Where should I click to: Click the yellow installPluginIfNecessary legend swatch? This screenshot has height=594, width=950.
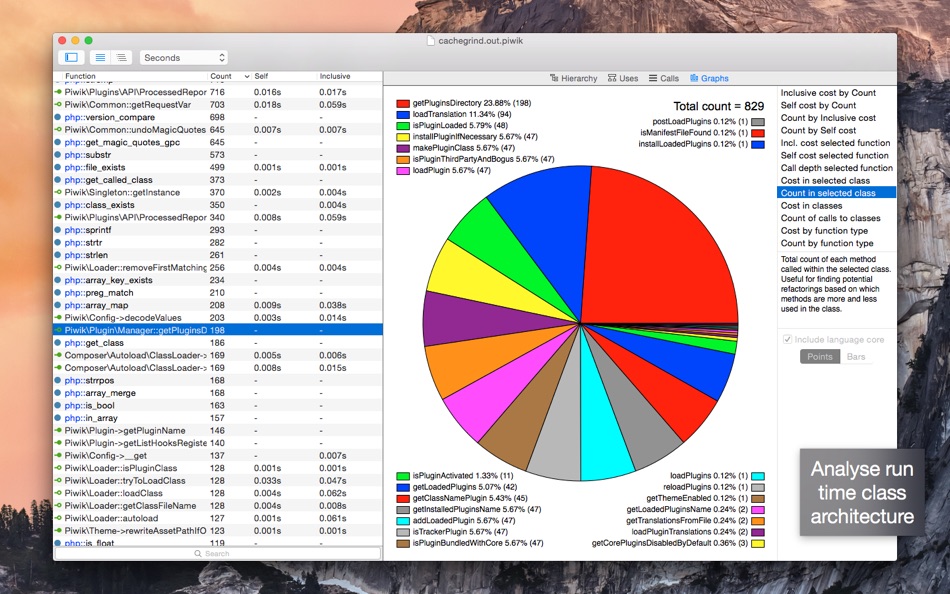(403, 137)
